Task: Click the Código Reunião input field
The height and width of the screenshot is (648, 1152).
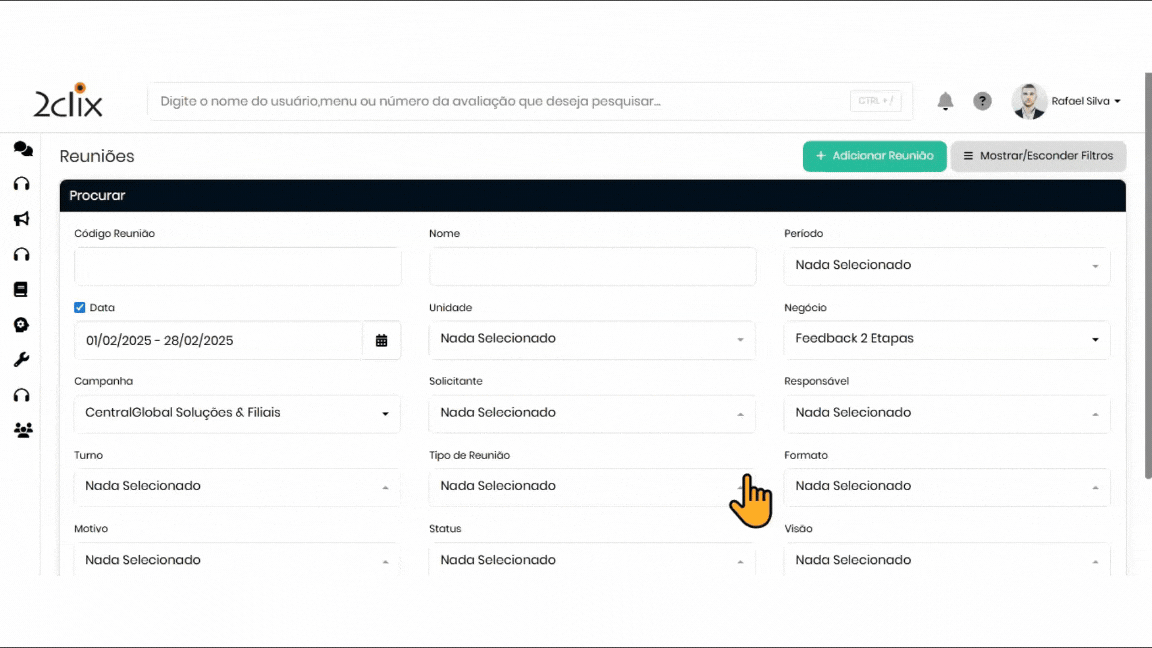Action: pyautogui.click(x=237, y=267)
